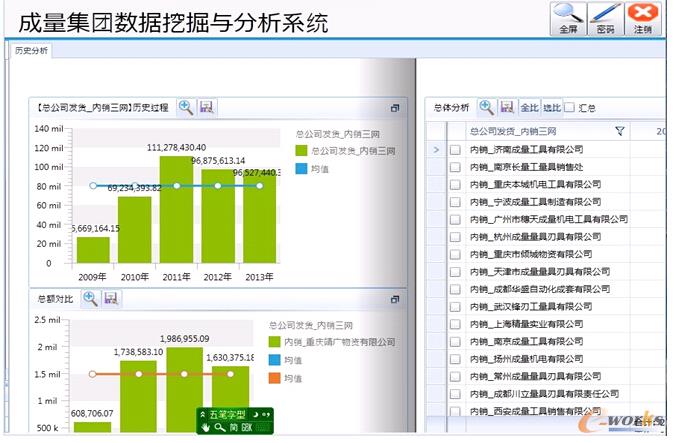
Task: Expand the 总额对比 panel via restore icon
Action: 395,298
